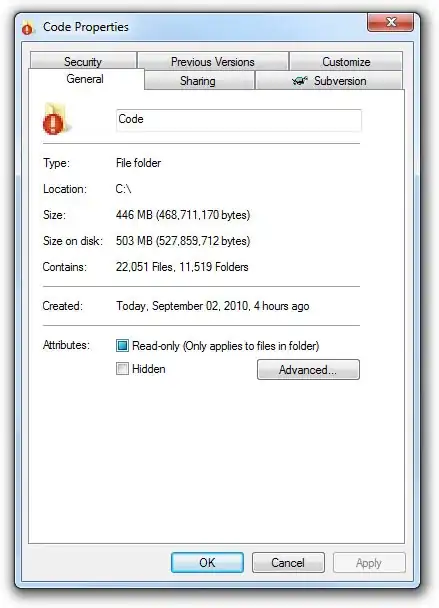Viewport: 439px width, 608px height.
Task: Click into the folder name field showing Code
Action: (239, 120)
